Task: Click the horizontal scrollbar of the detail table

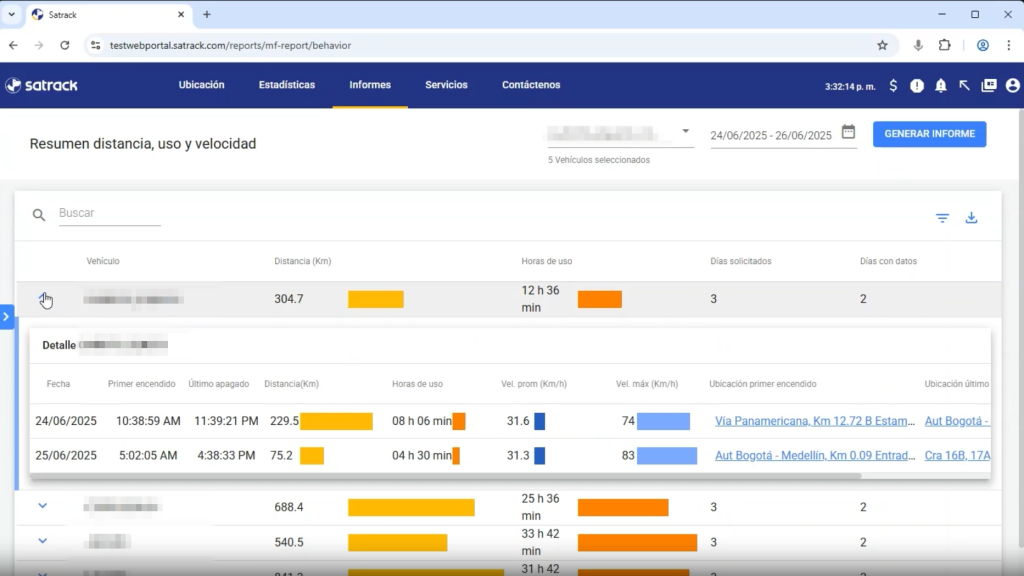Action: point(445,475)
